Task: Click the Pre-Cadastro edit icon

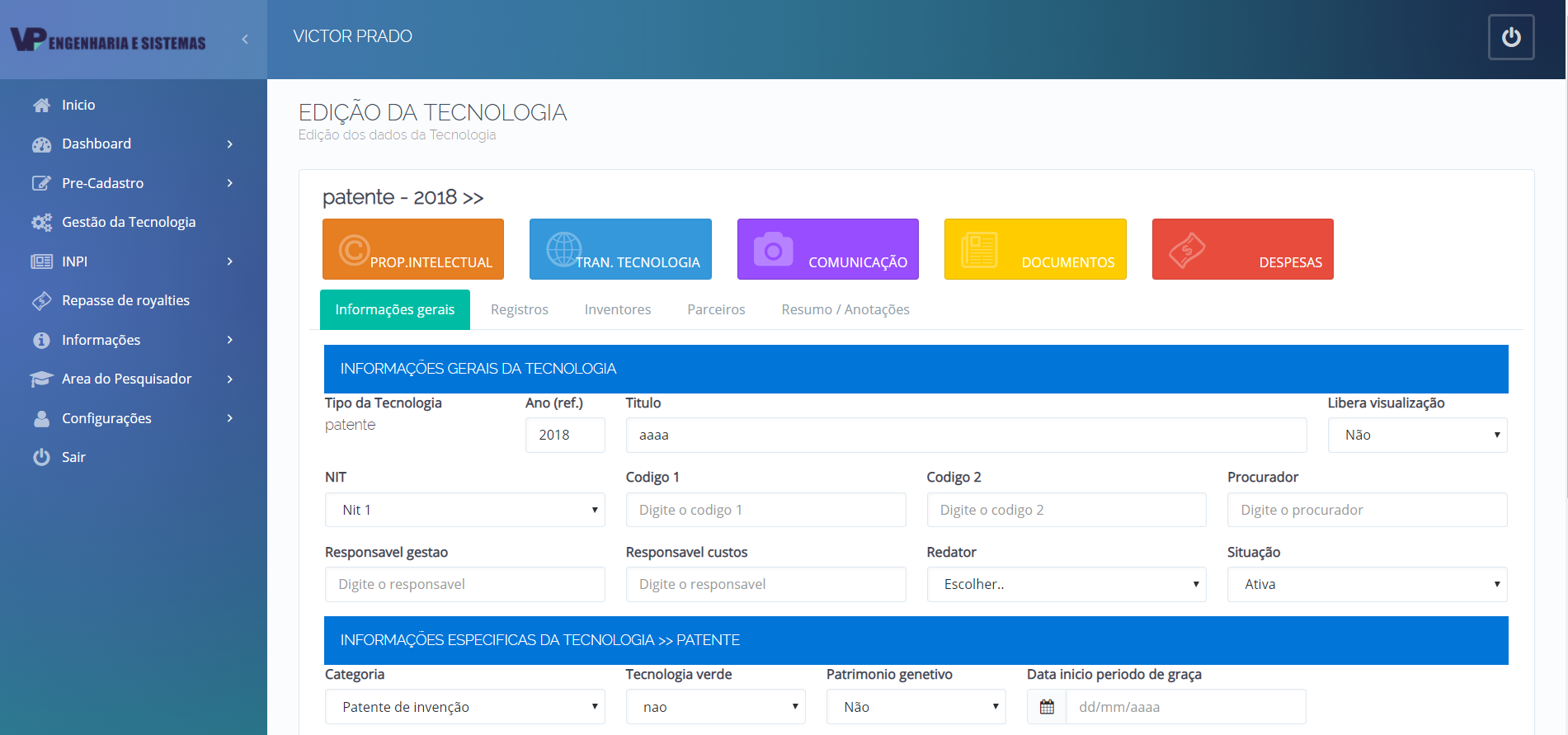Action: (x=41, y=183)
